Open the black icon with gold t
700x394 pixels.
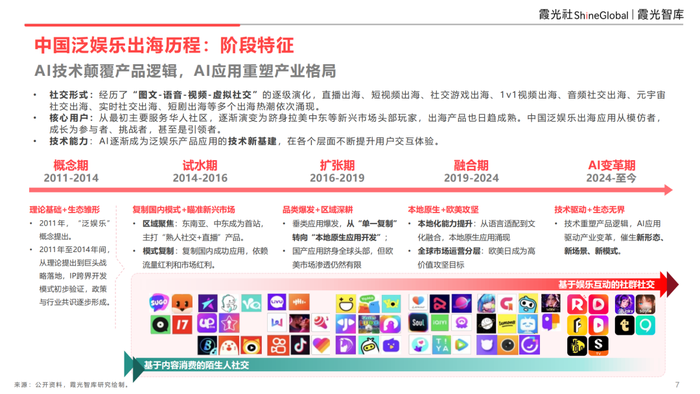(x=625, y=325)
